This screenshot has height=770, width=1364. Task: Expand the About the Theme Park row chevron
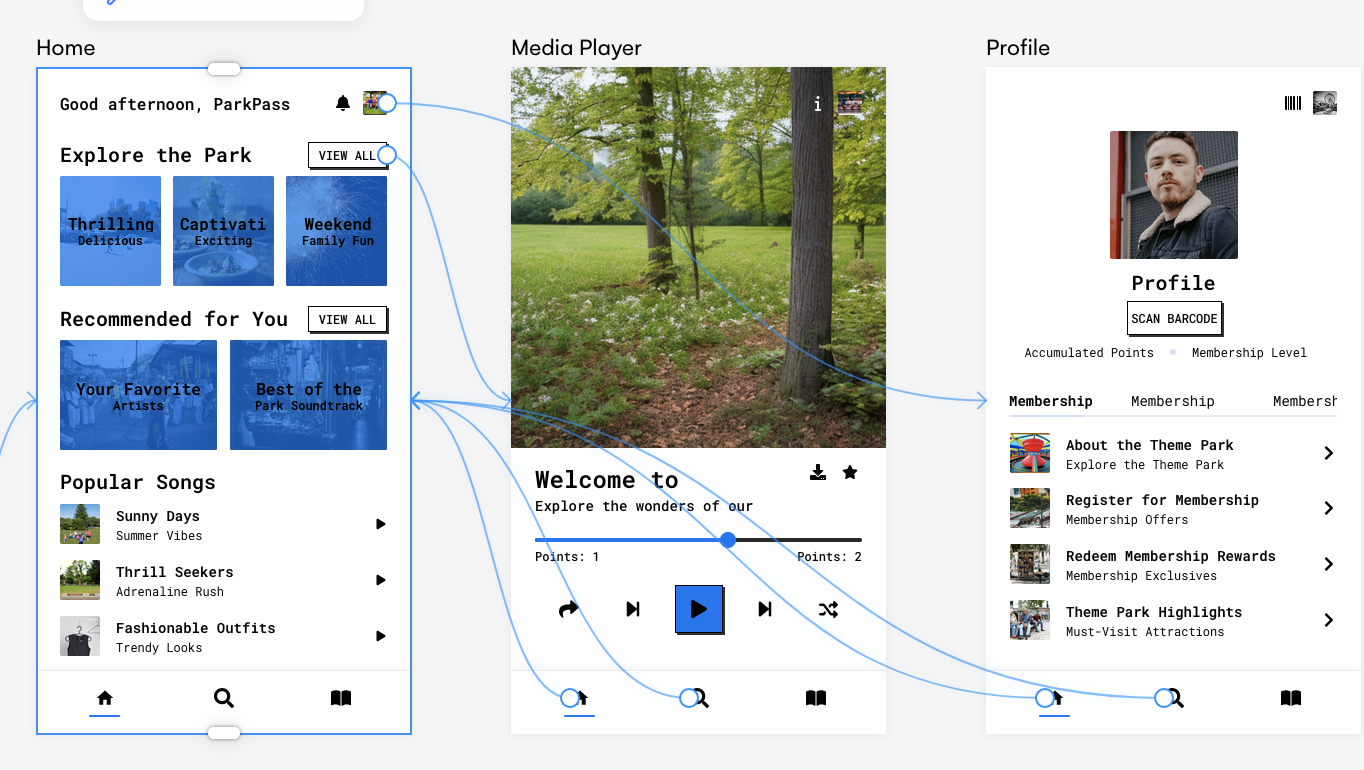1329,452
